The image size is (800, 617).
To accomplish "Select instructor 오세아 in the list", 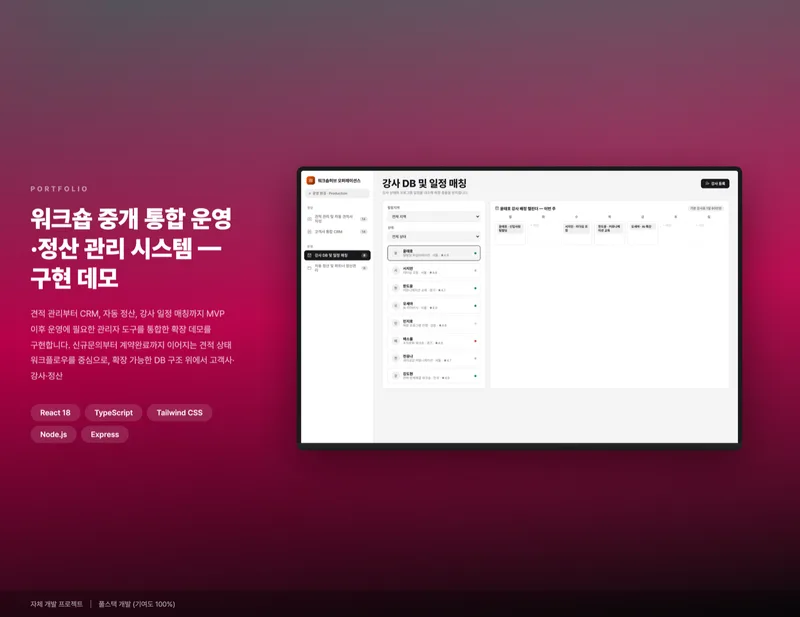I will tap(434, 306).
